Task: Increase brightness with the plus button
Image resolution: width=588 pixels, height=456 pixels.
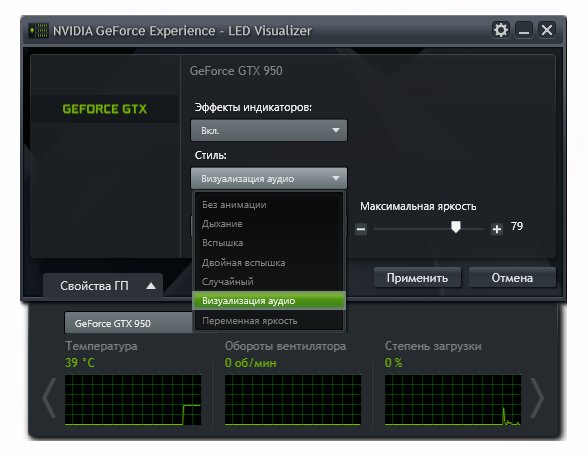Action: coord(497,229)
